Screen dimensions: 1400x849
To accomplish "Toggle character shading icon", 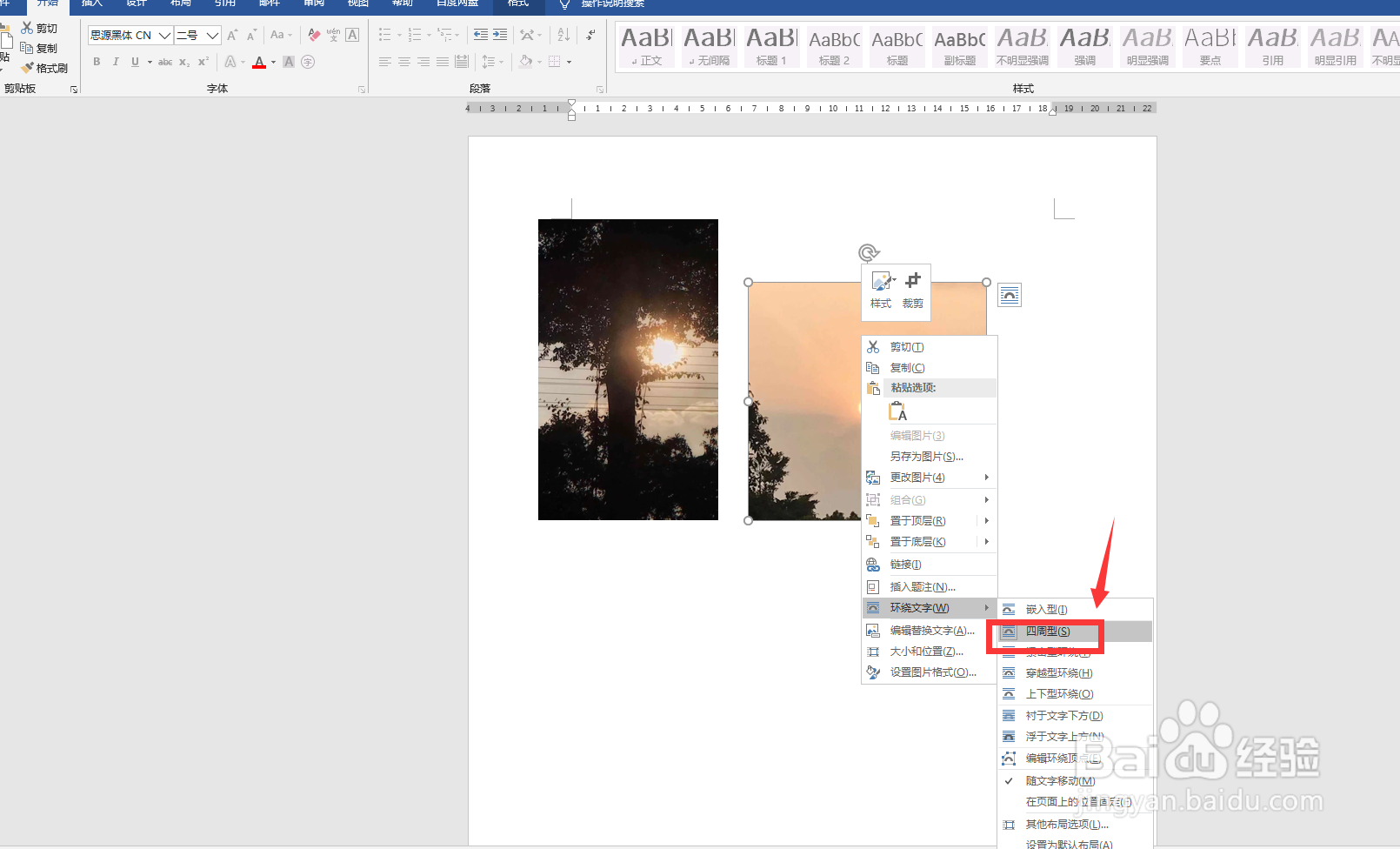I will [289, 62].
